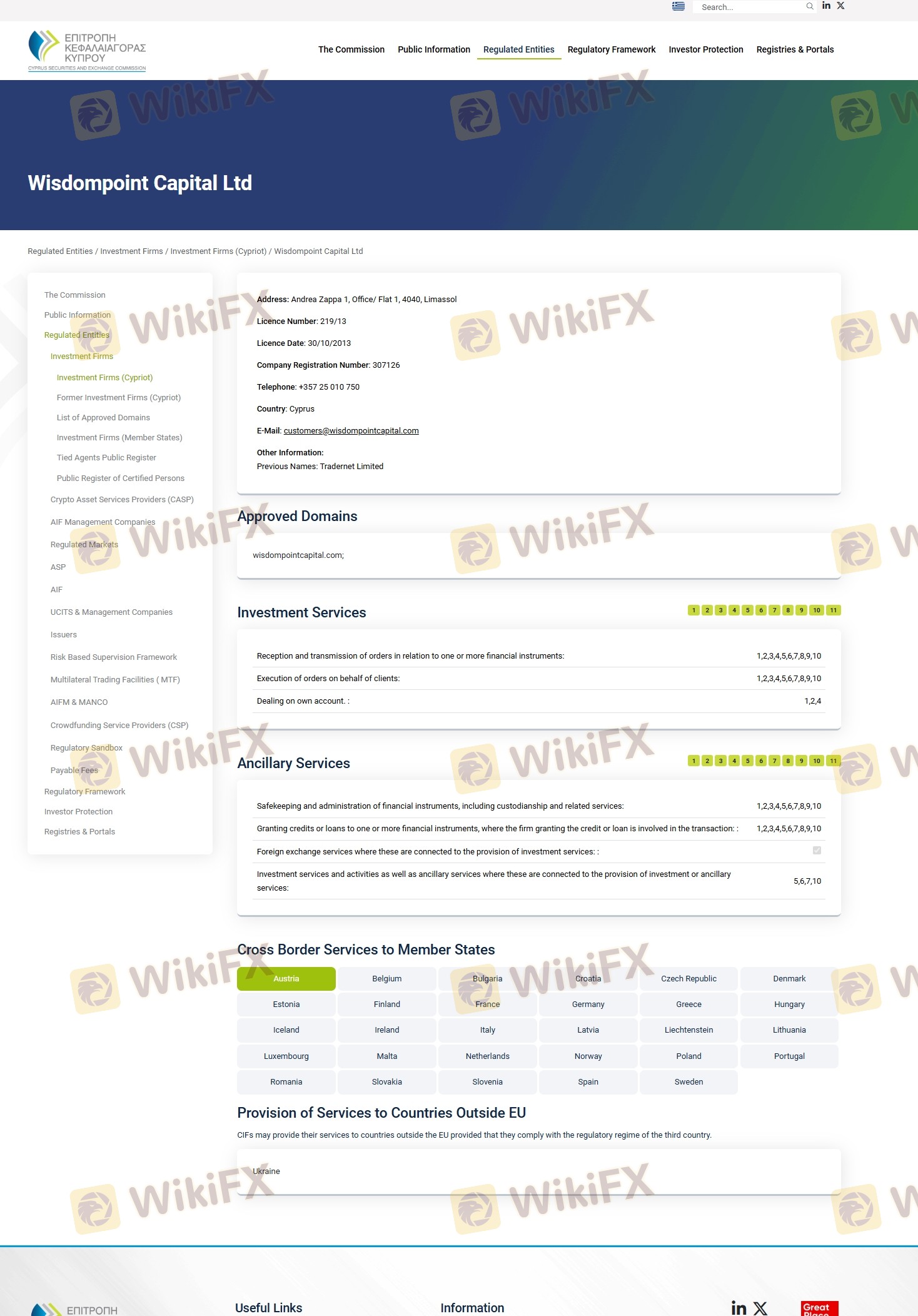Click the Licence Number 219/13 text
This screenshot has height=1316, width=918.
(x=301, y=321)
